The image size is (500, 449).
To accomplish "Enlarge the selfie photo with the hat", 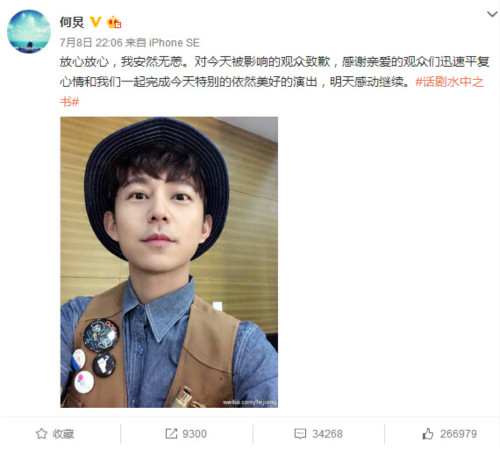I will click(x=169, y=262).
